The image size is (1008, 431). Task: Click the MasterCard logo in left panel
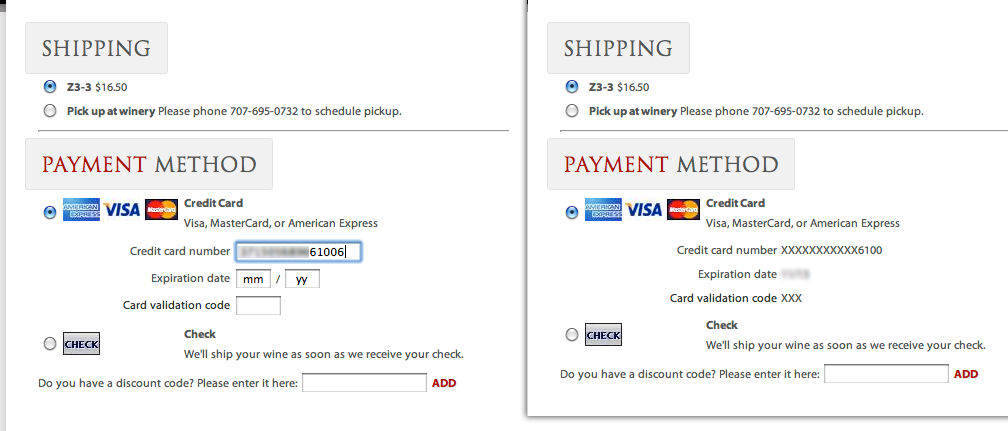[x=161, y=210]
